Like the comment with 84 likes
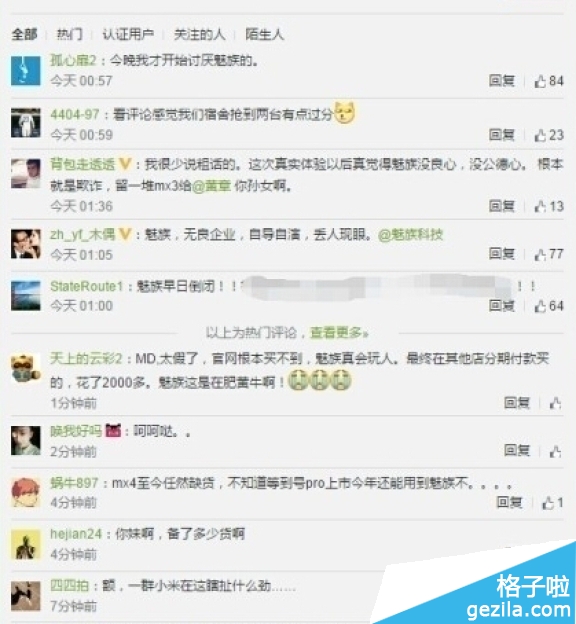The height and width of the screenshot is (624, 576). [549, 81]
